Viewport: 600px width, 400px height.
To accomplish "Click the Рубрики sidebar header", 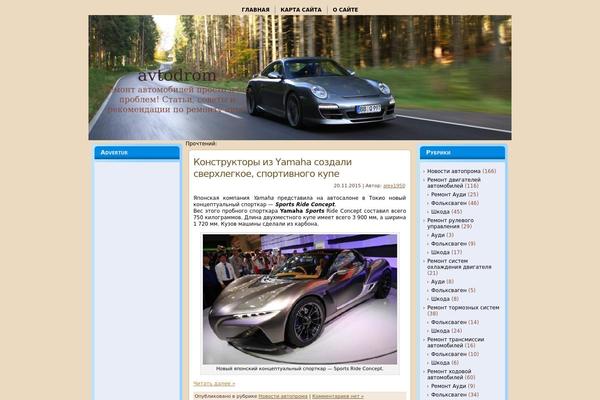I will (463, 152).
